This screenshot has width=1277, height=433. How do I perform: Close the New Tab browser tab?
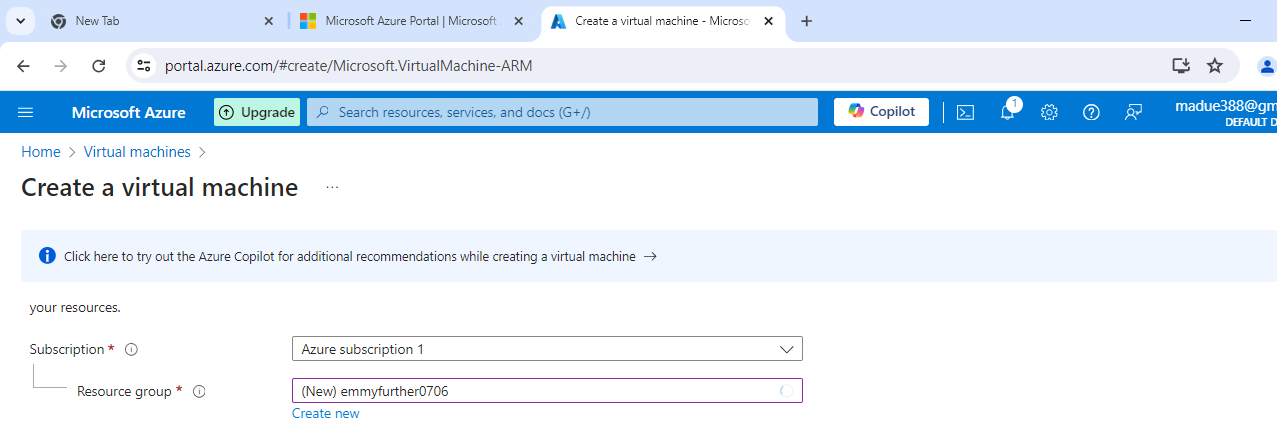(268, 21)
